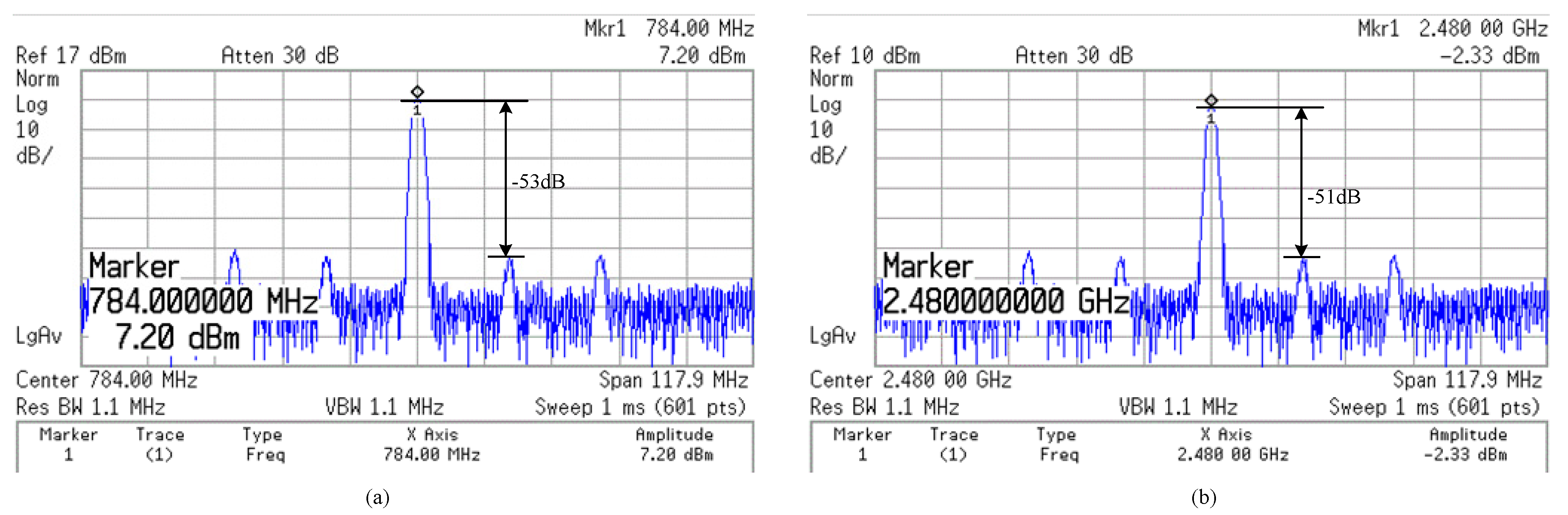
Task: Click Ref 10 dBm label
Action: (x=864, y=56)
